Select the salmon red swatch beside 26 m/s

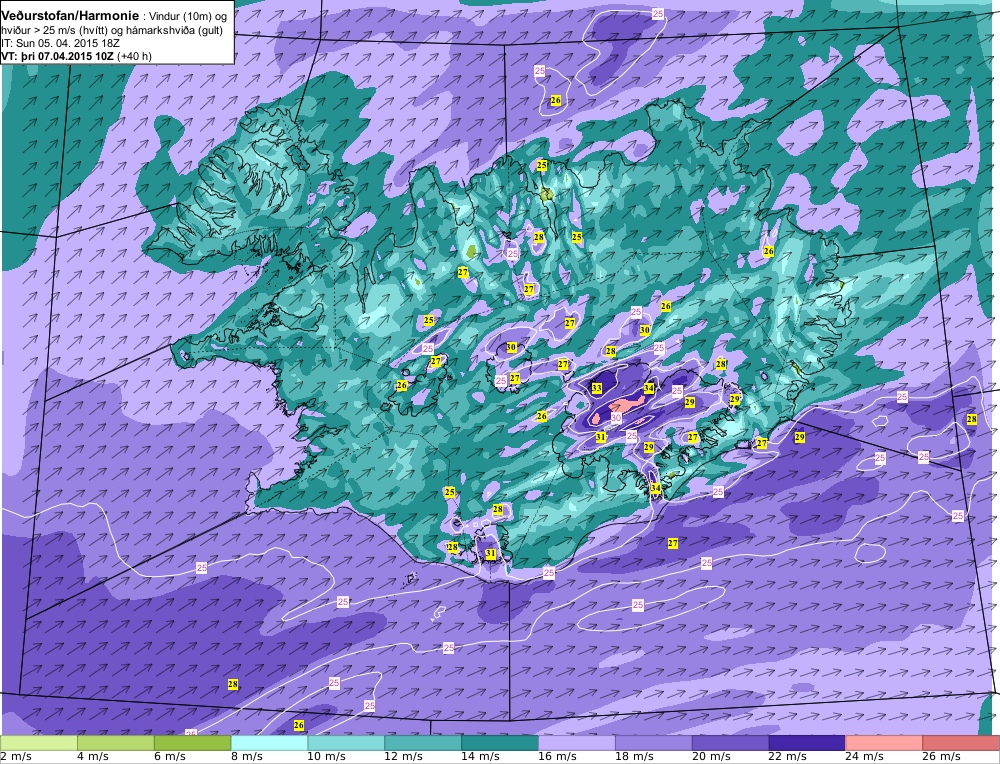click(x=960, y=743)
